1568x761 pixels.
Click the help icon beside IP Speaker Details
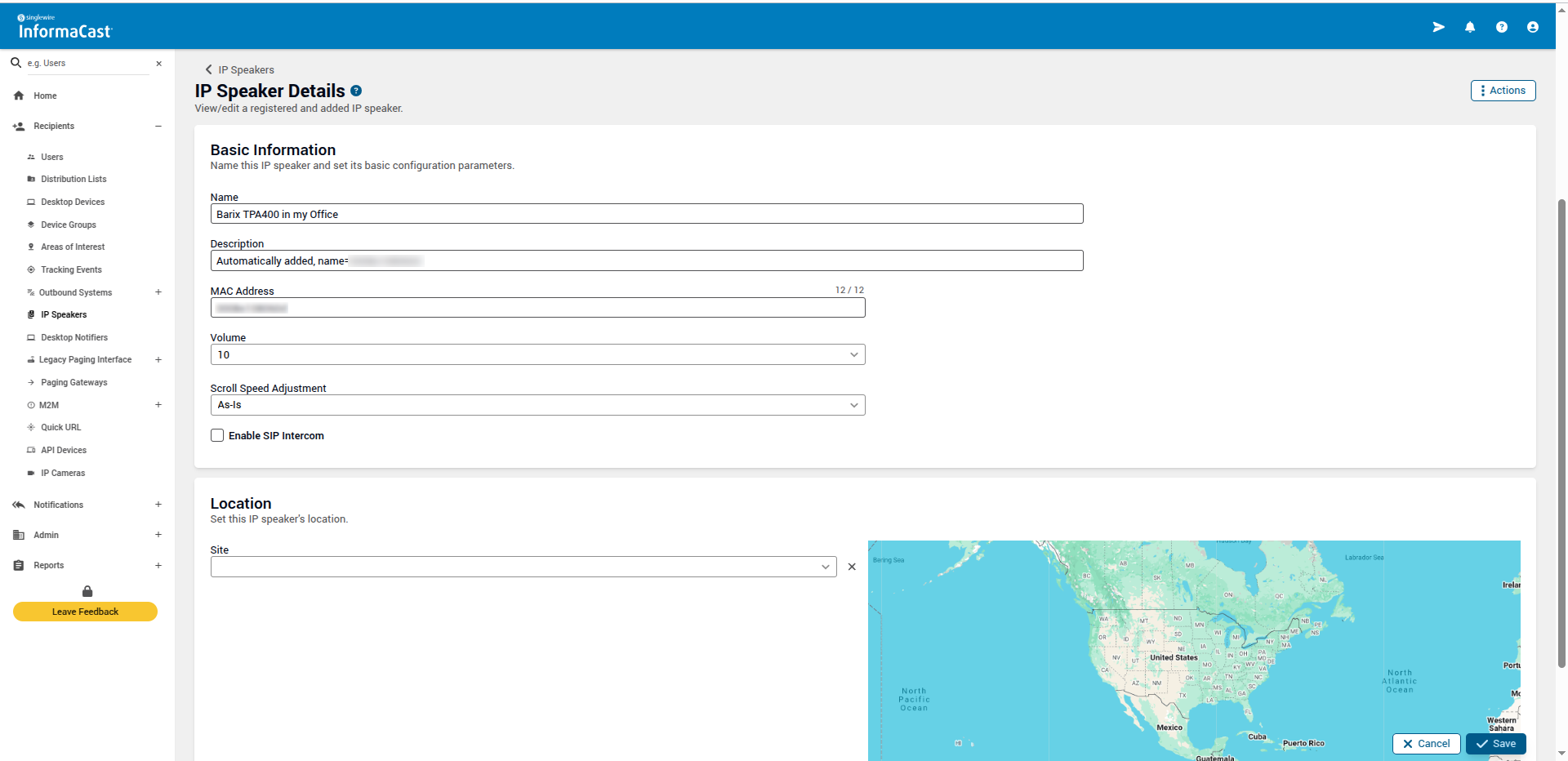[356, 91]
